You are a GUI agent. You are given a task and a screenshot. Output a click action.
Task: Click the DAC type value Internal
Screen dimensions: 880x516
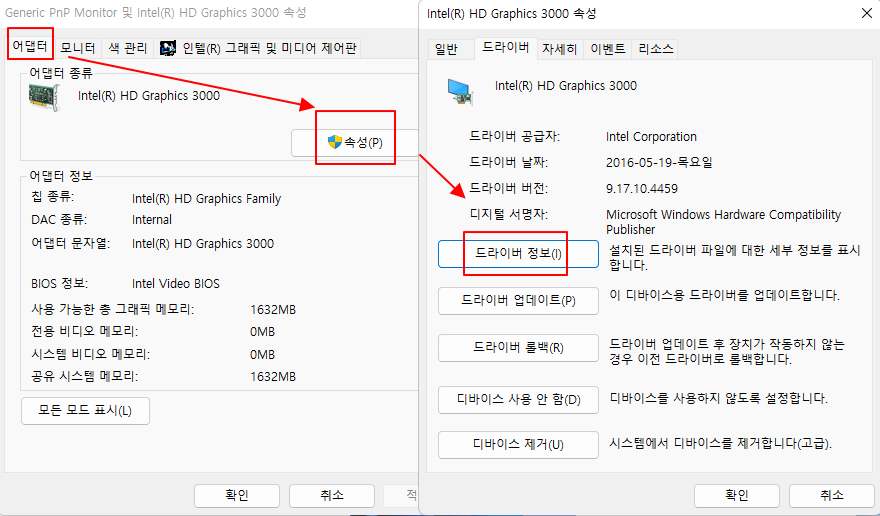coord(152,220)
